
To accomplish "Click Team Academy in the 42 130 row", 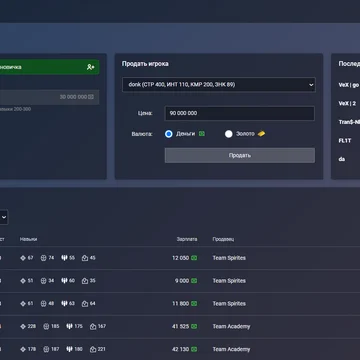I will click(231, 349).
